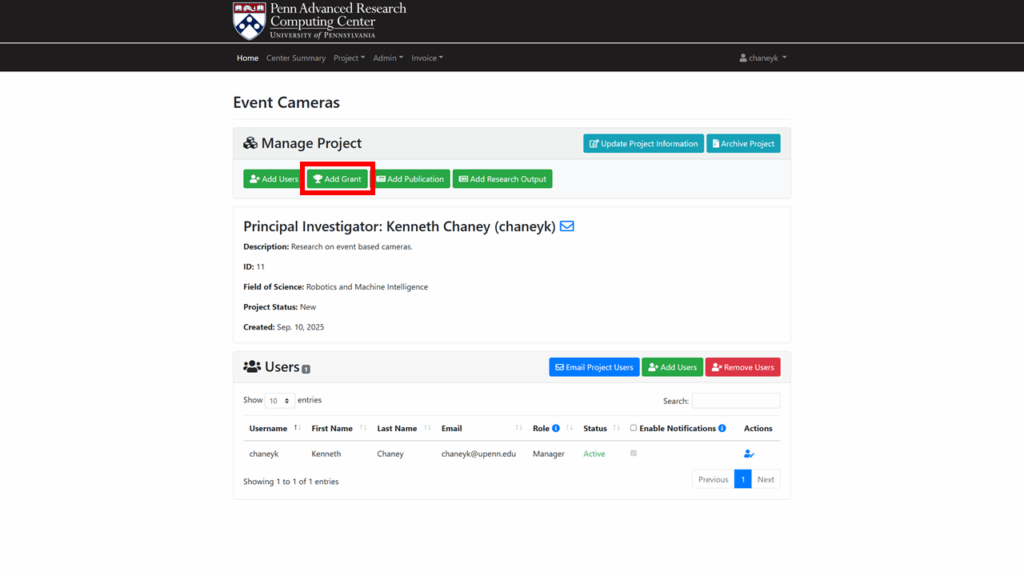This screenshot has height=576, width=1024.
Task: Toggle notifications checkbox for chaneyk row
Action: pos(633,454)
